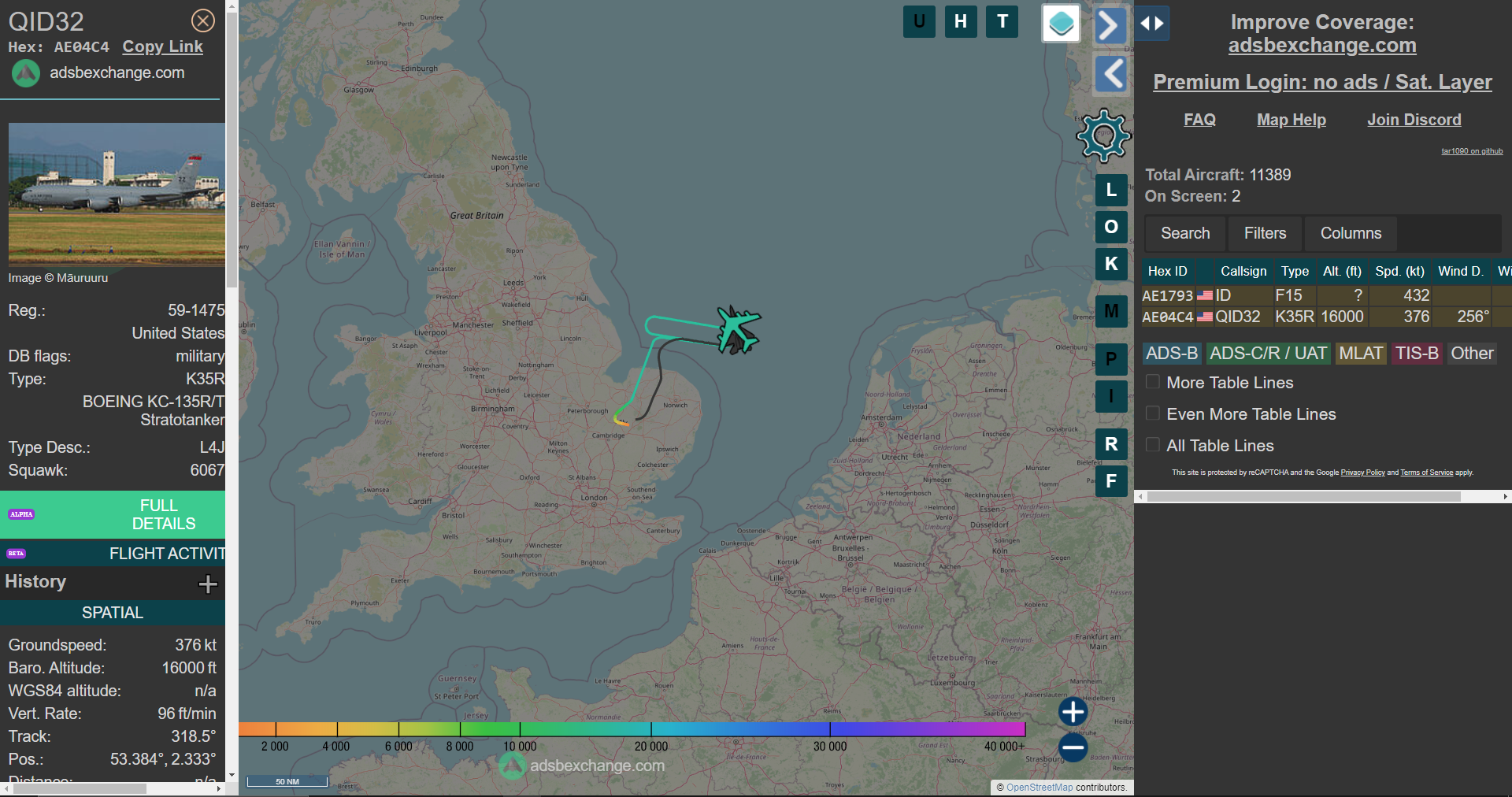Open Premium Login link
Screen dimensions: 1512x797
[1322, 82]
